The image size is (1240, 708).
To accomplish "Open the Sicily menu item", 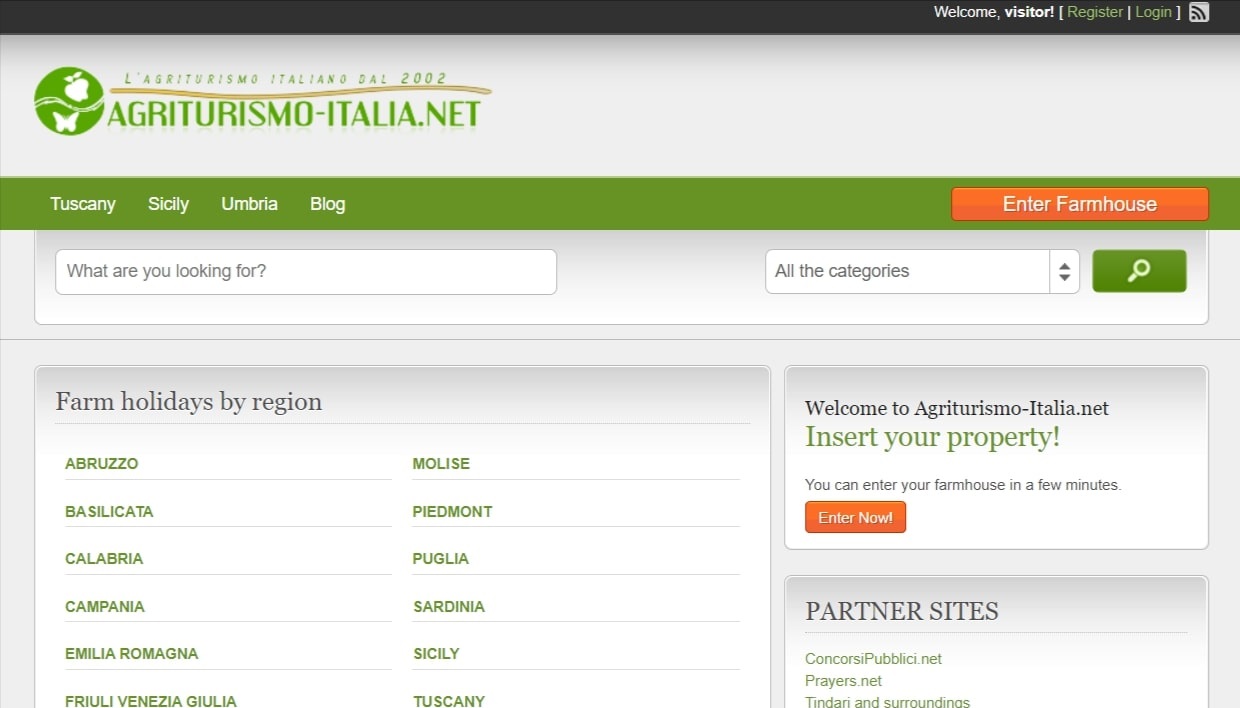I will click(x=168, y=204).
